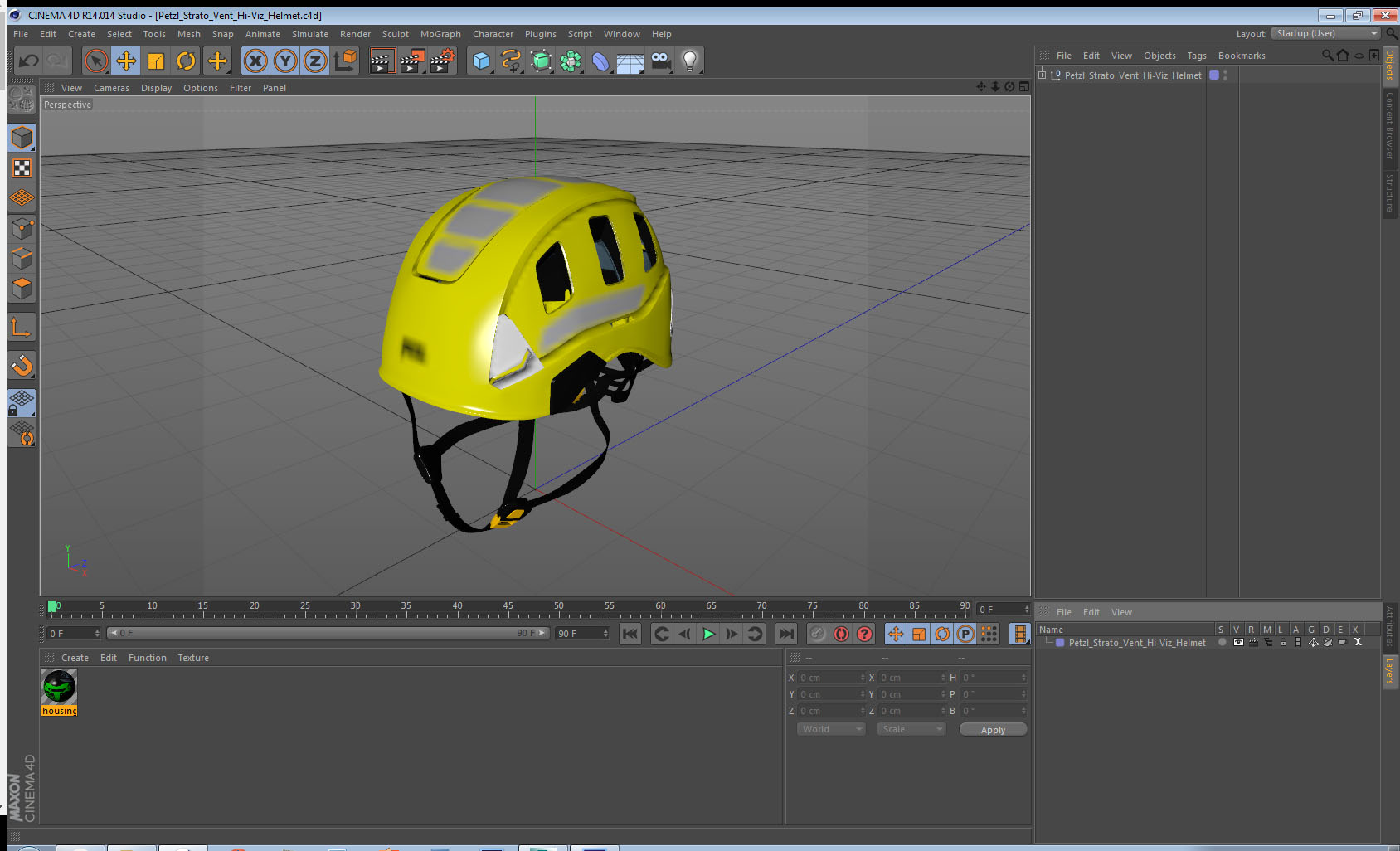
Task: Render the active view
Action: point(382,61)
